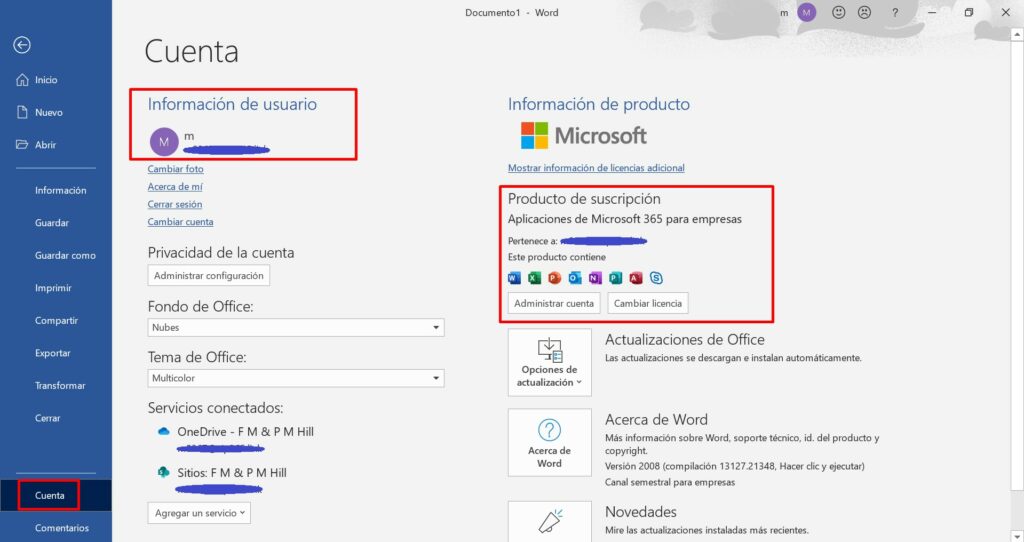Click the Novedades megaphone icon
1024x542 pixels.
(549, 520)
